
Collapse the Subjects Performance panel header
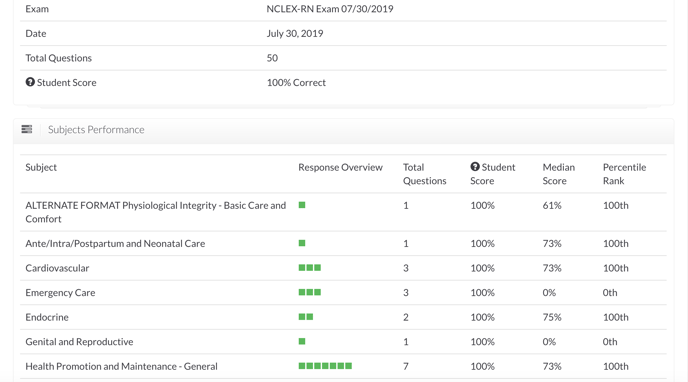pyautogui.click(x=344, y=130)
